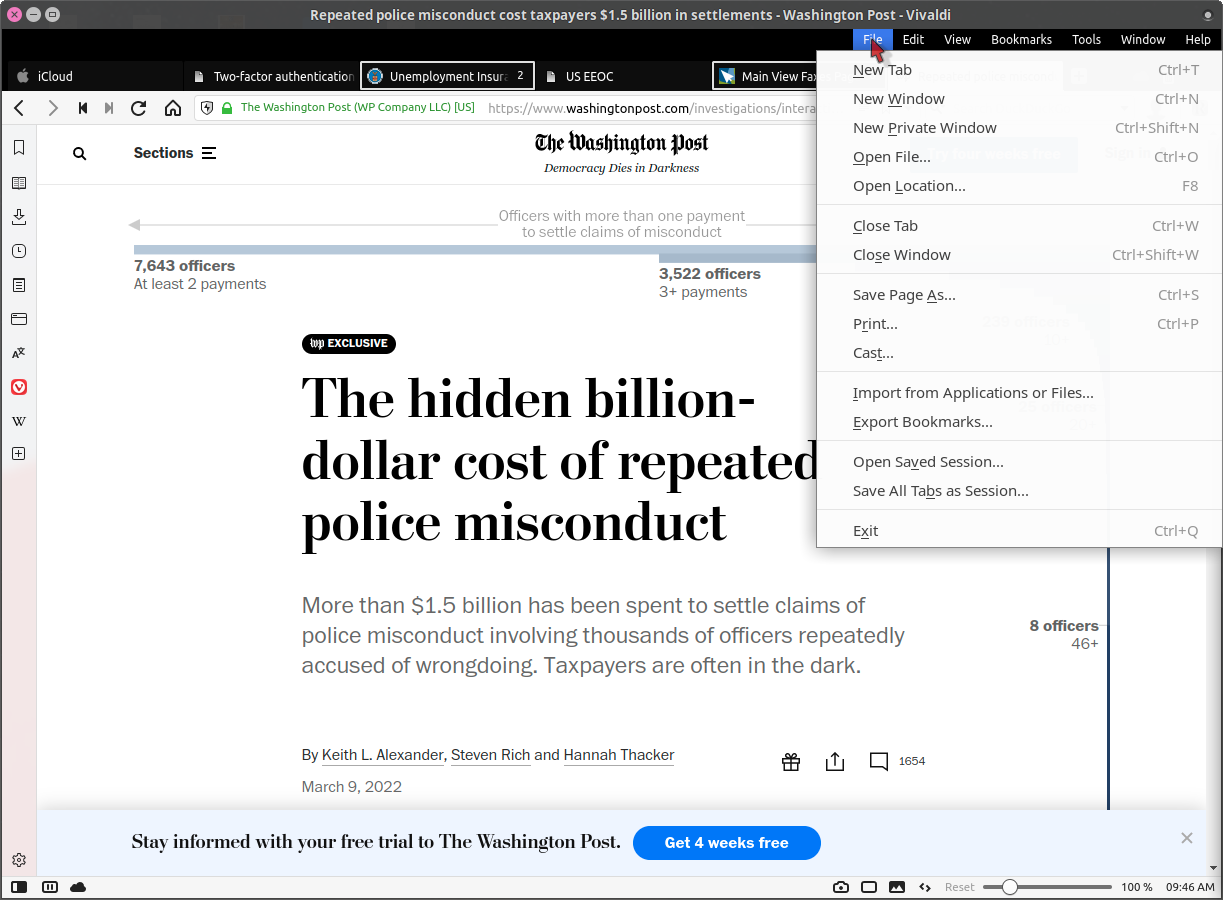Dismiss the free trial banner with X
Image resolution: width=1223 pixels, height=900 pixels.
[x=1187, y=838]
